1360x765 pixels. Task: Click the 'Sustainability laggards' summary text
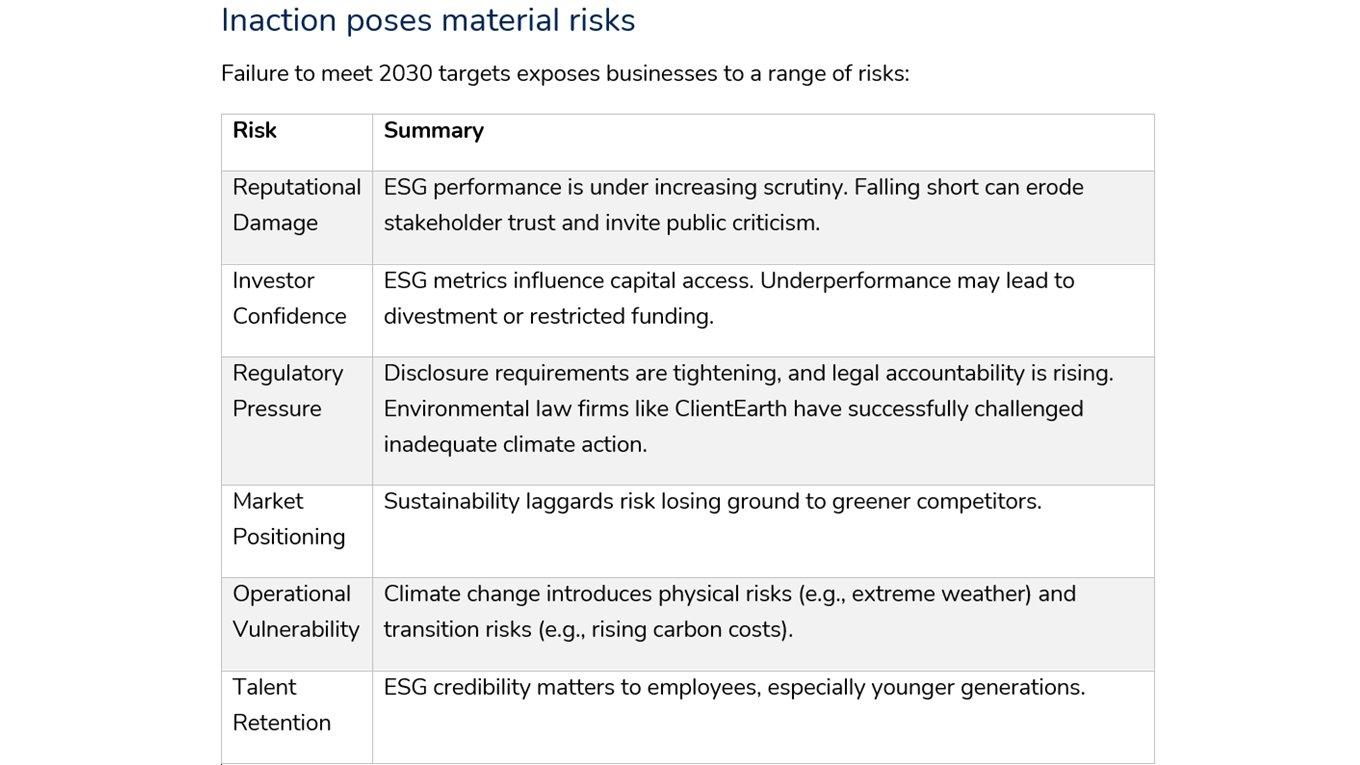[x=712, y=501]
